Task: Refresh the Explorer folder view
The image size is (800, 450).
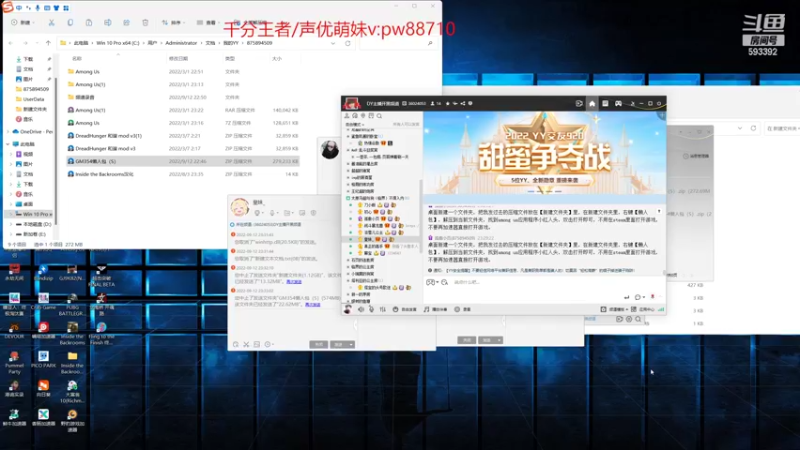Action: 348,43
